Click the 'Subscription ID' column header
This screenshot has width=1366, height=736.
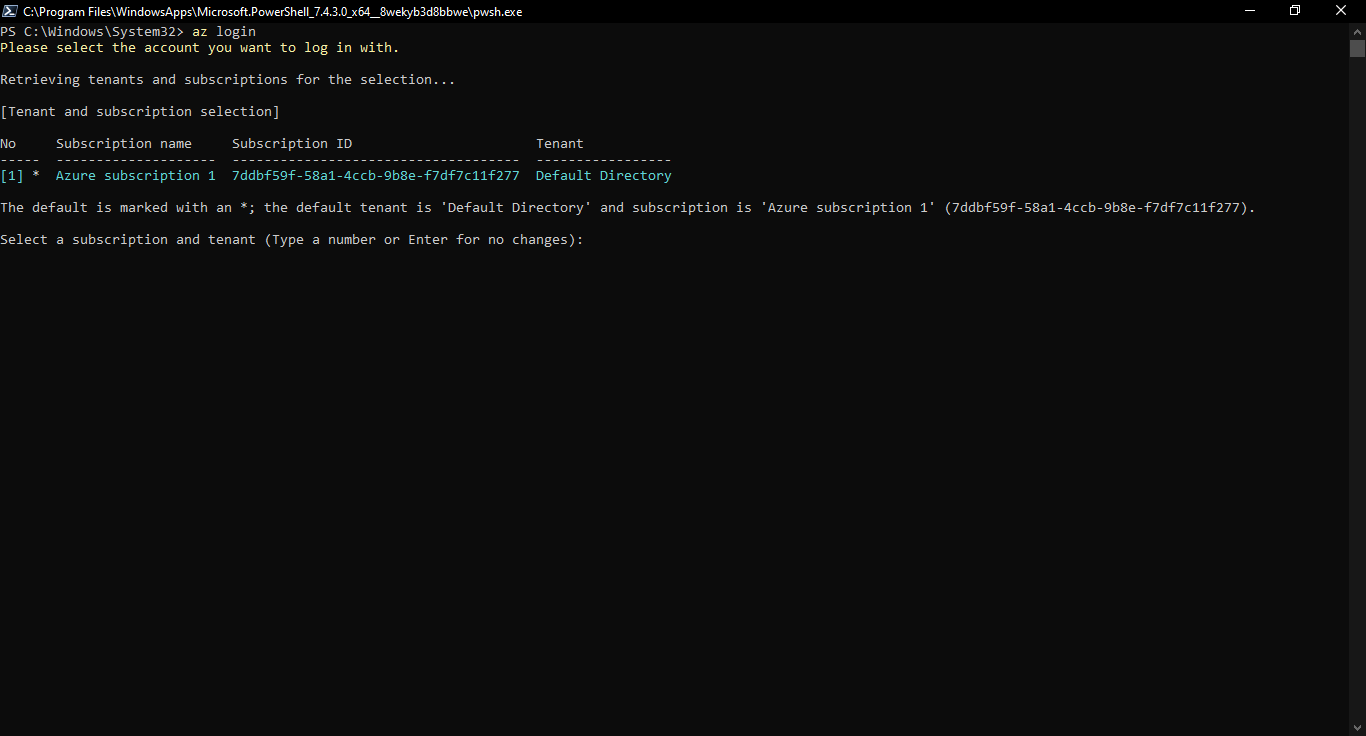292,144
